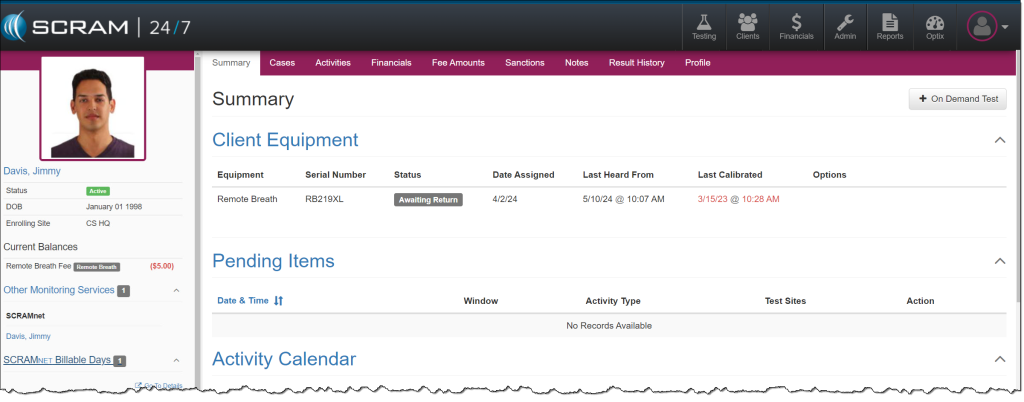Switch to the Cases tab
The width and height of the screenshot is (1024, 402).
[x=282, y=63]
